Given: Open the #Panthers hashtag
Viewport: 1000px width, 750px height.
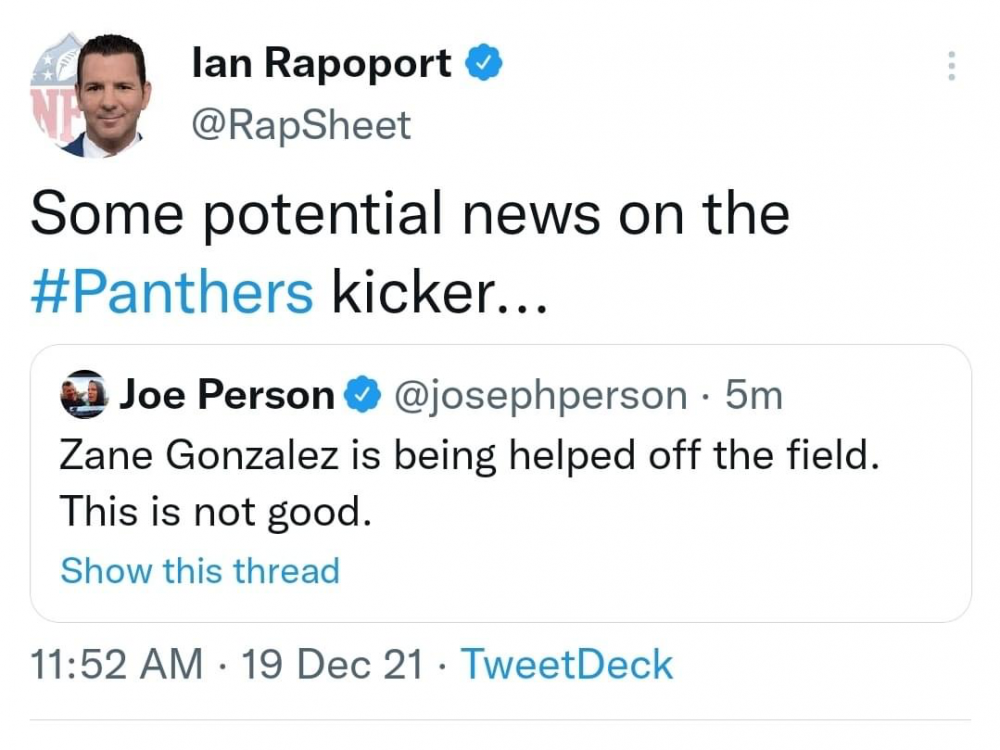Looking at the screenshot, I should [172, 291].
